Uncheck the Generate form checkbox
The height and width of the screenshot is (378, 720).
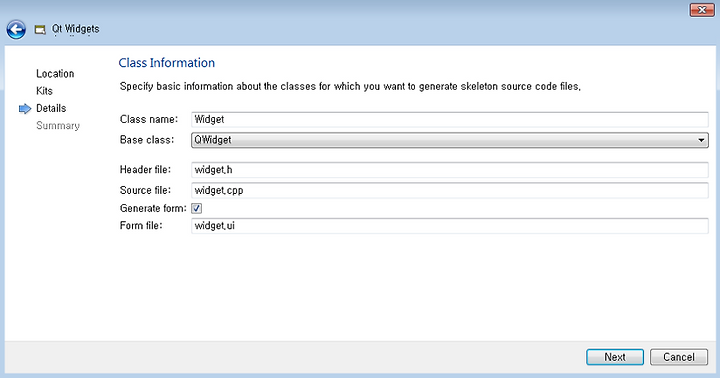tap(197, 209)
